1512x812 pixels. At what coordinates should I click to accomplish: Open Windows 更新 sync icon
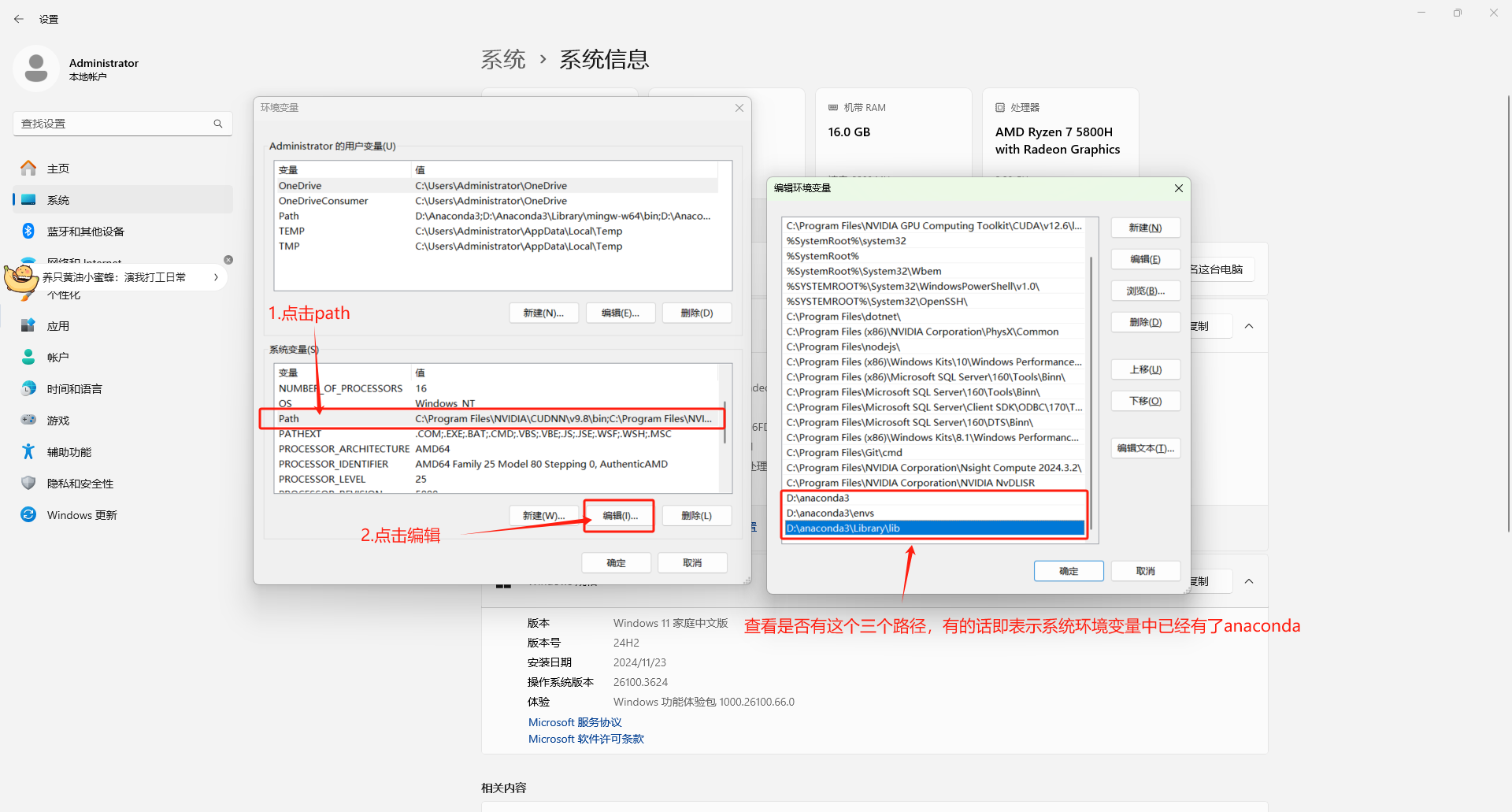(28, 514)
